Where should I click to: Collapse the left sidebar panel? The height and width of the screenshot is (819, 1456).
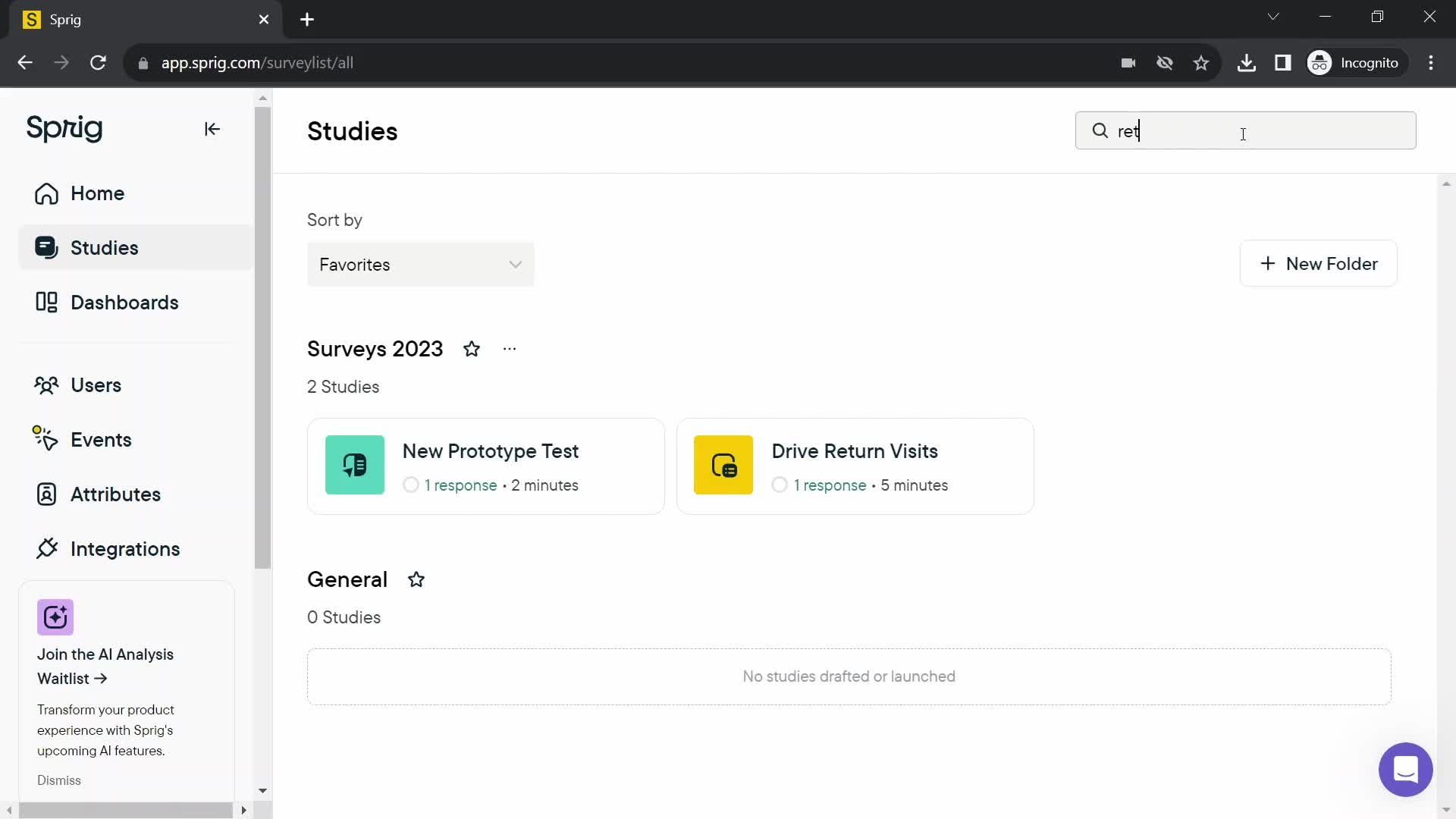(x=213, y=129)
